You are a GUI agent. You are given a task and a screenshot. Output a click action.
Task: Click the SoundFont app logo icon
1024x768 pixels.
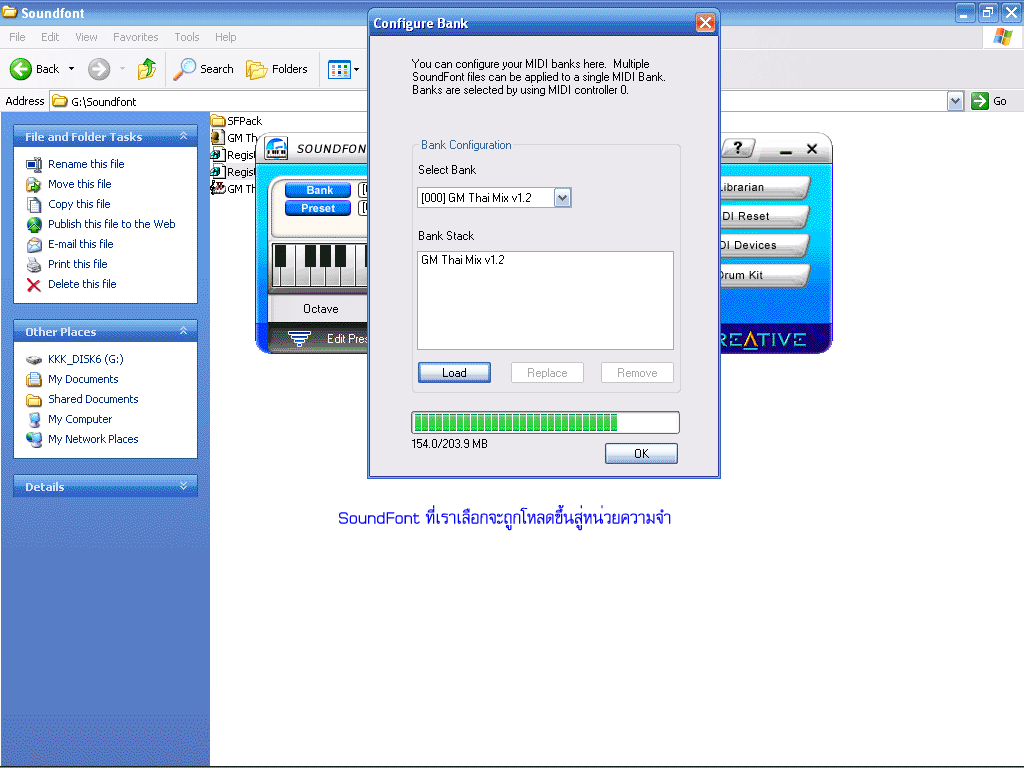pyautogui.click(x=276, y=148)
